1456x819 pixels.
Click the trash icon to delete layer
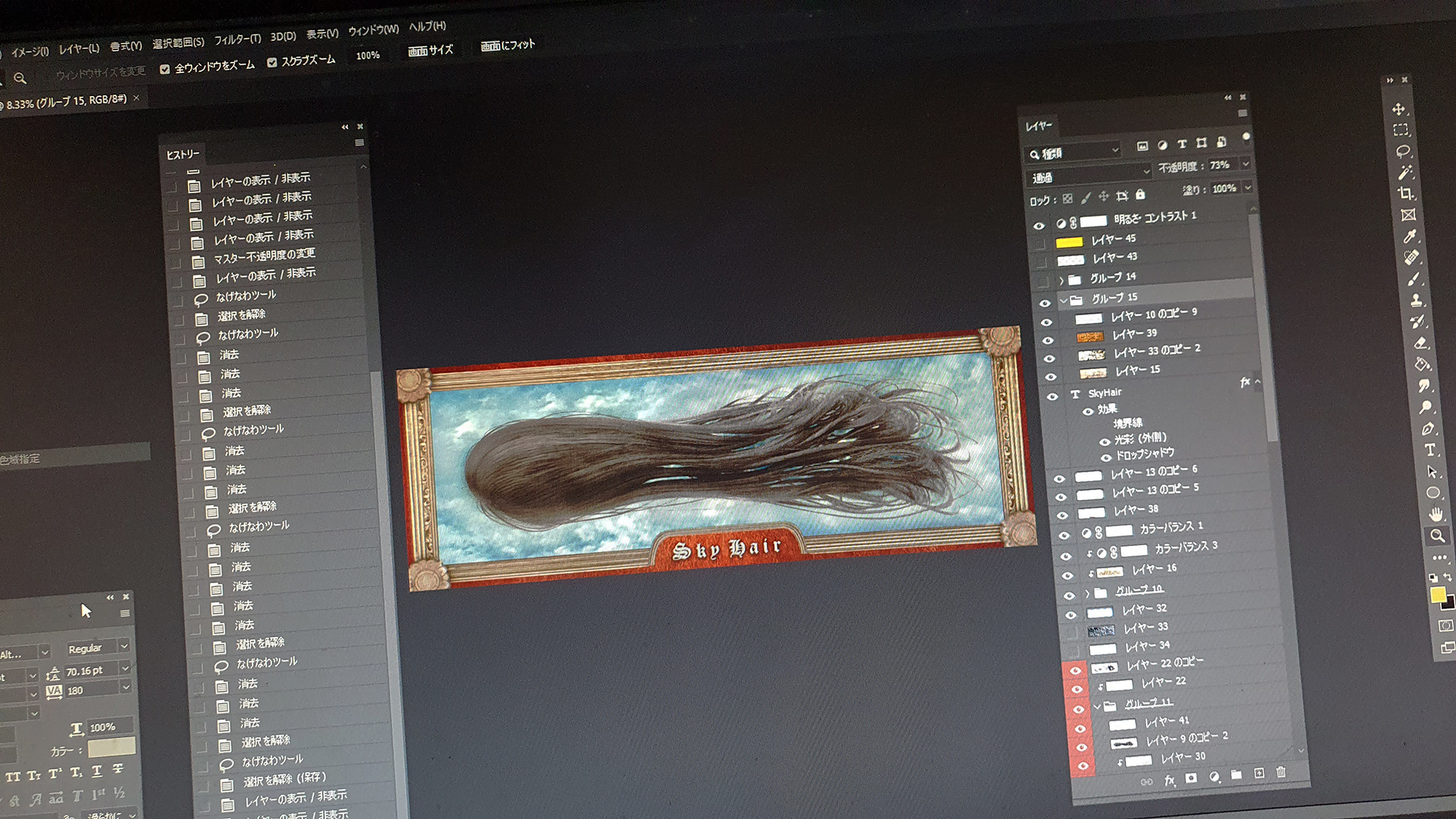(x=1281, y=772)
